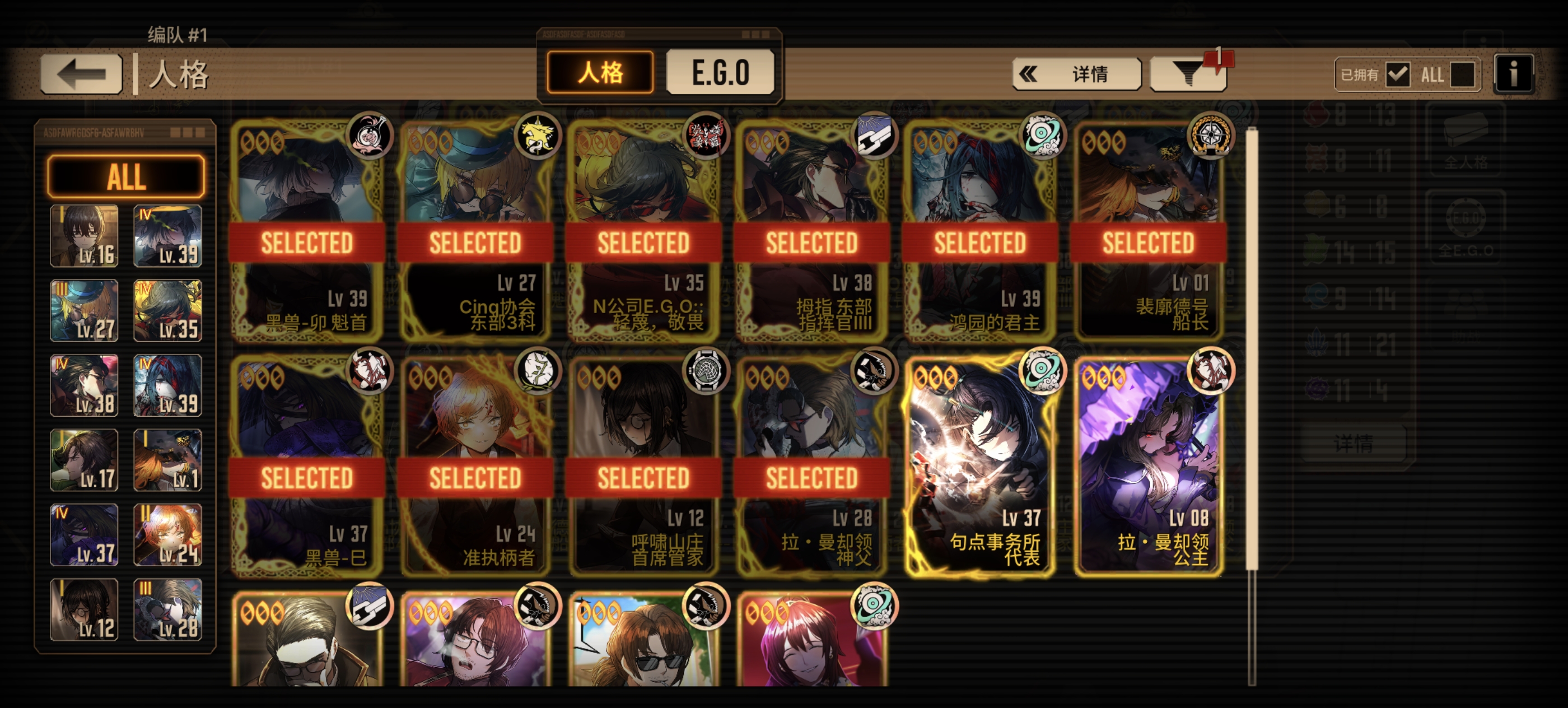Toggle the 已拥有 owned checkbox
This screenshot has width=1568, height=708.
click(x=1398, y=75)
